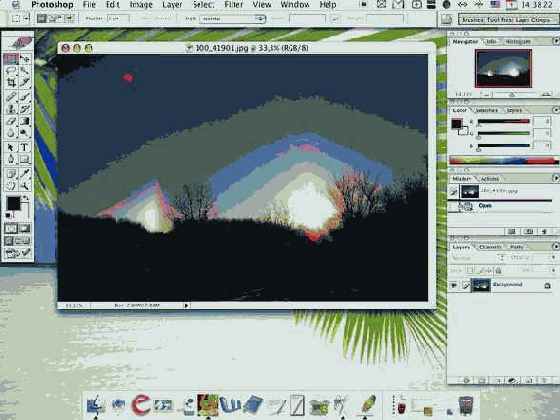Viewport: 560px width, 420px height.
Task: Hide the Background layer with eye icon
Action: pyautogui.click(x=454, y=285)
